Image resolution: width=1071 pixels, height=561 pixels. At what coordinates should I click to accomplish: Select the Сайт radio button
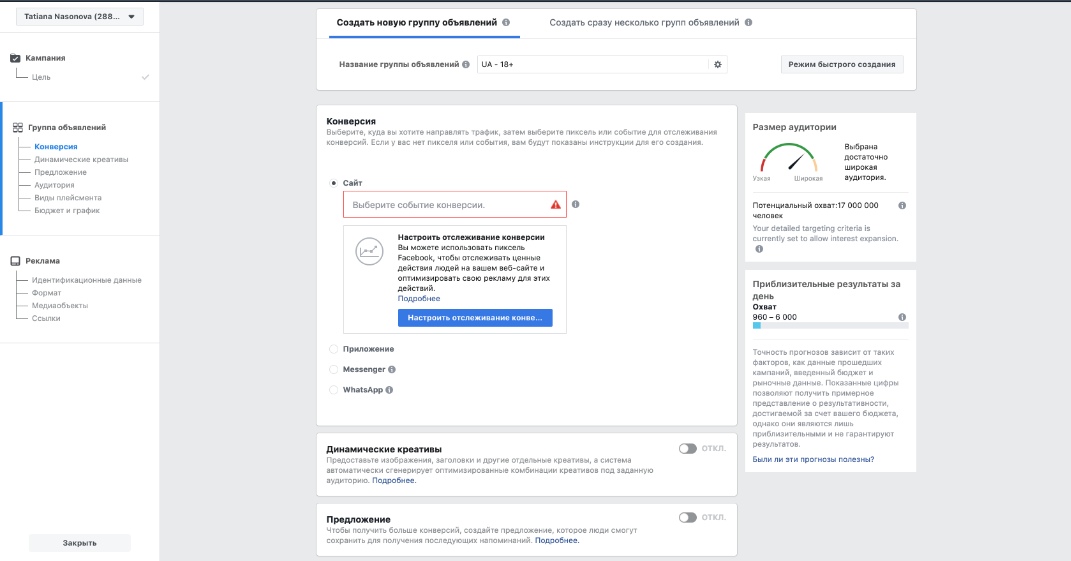point(333,183)
